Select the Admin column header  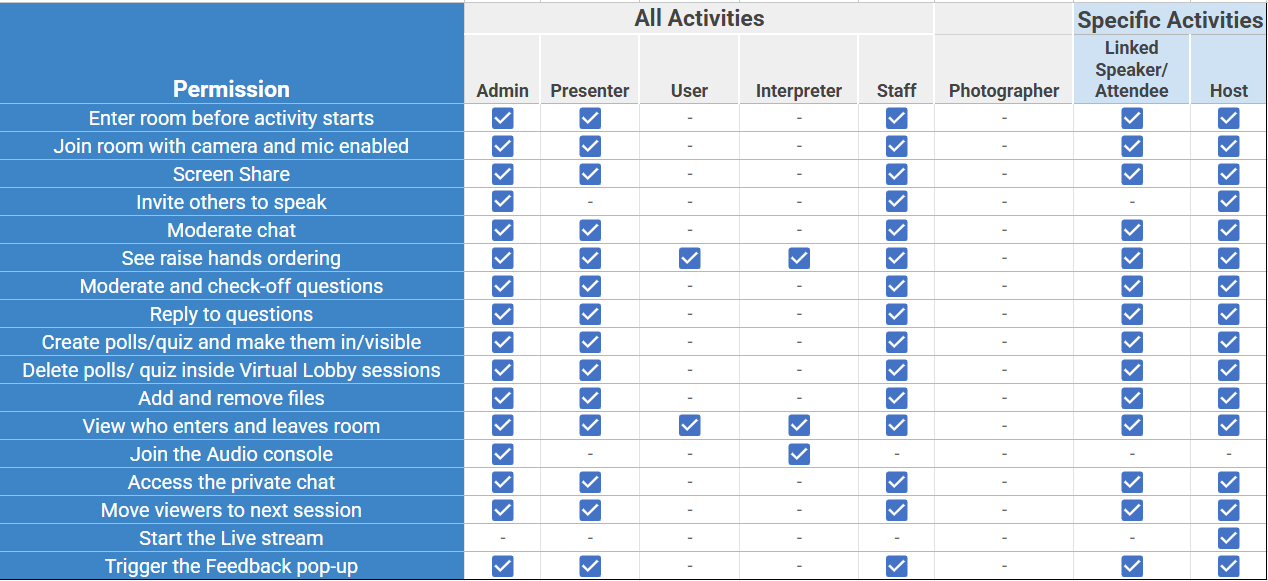pyautogui.click(x=502, y=91)
